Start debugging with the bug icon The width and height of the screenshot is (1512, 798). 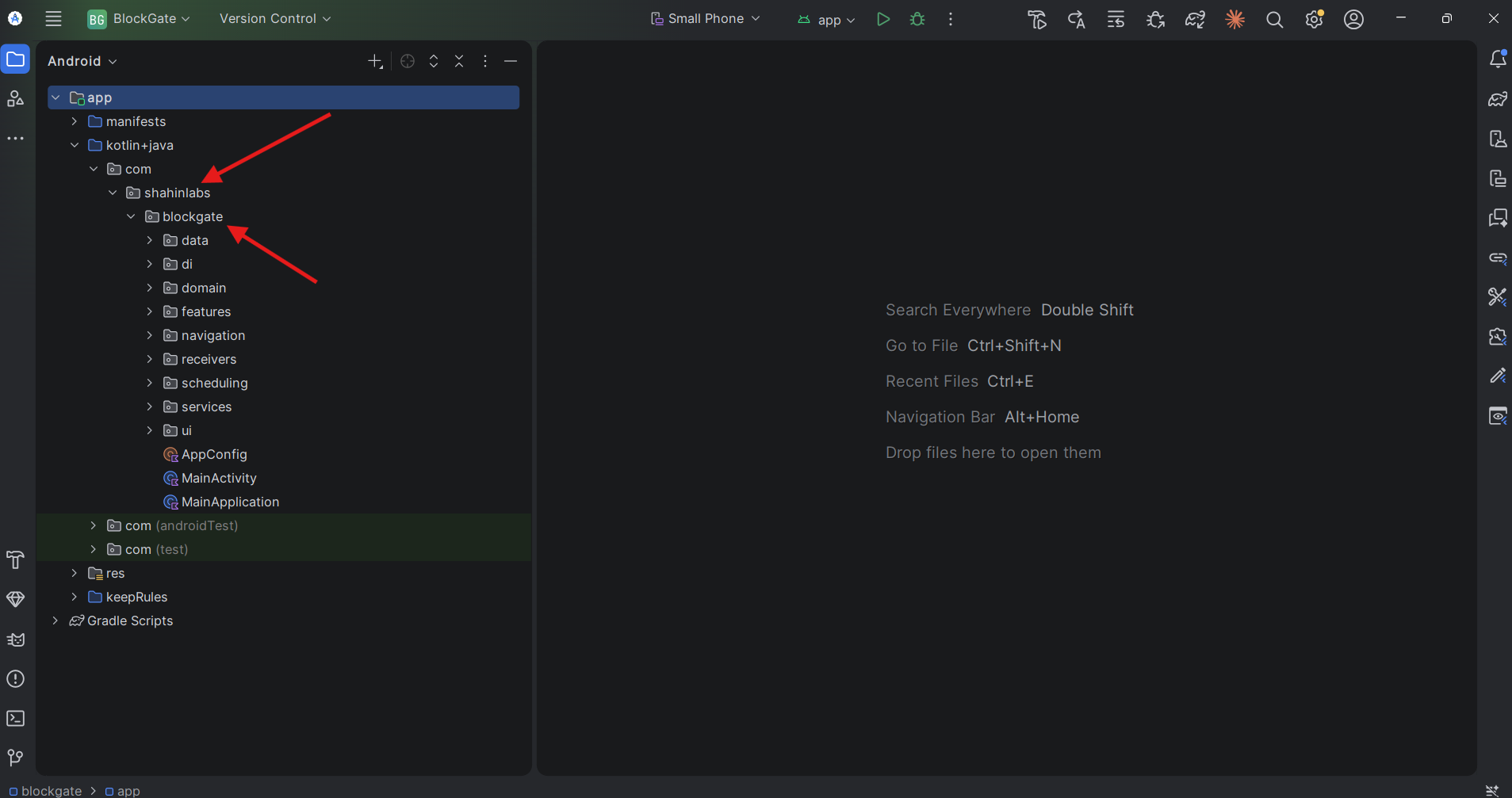917,19
